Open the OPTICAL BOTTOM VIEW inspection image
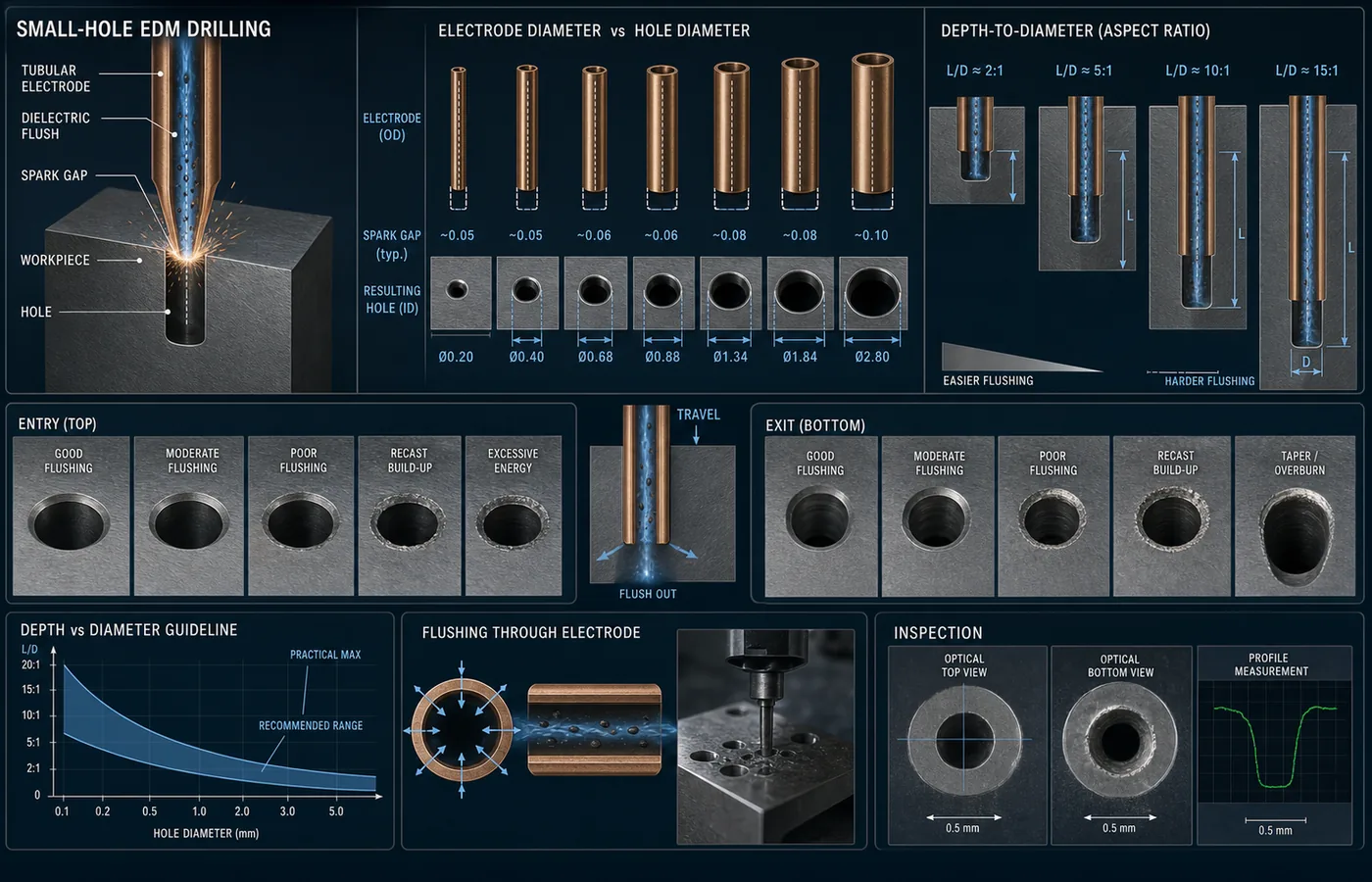 click(1120, 746)
